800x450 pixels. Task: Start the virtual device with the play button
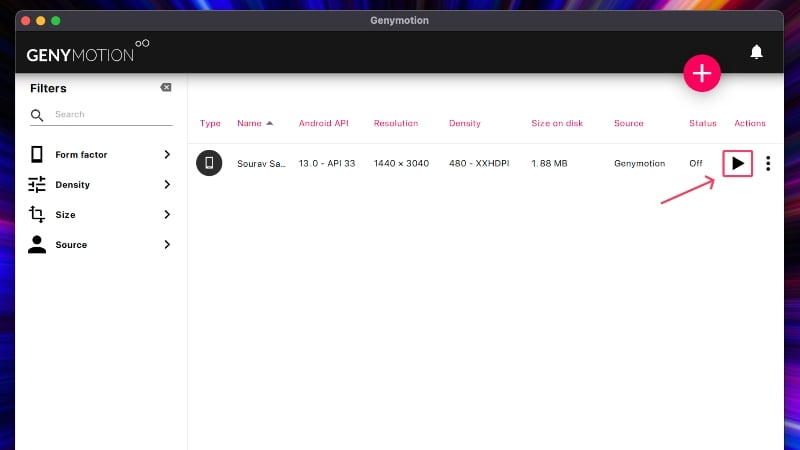(737, 163)
